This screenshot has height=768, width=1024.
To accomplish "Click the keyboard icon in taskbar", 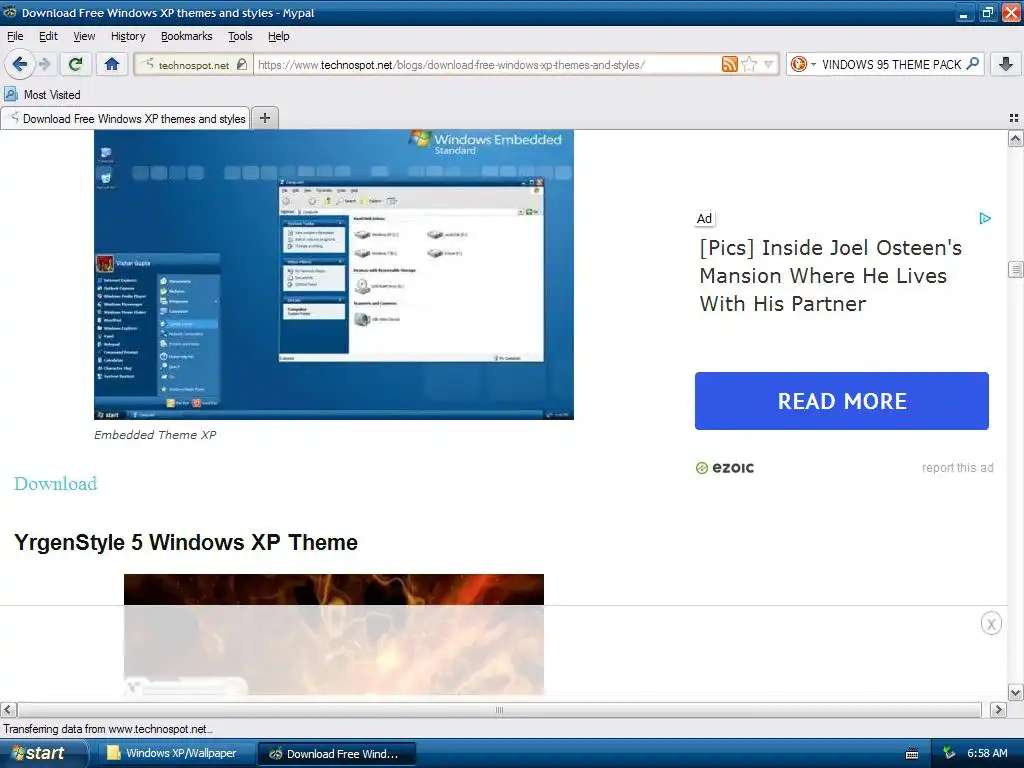I will (912, 754).
